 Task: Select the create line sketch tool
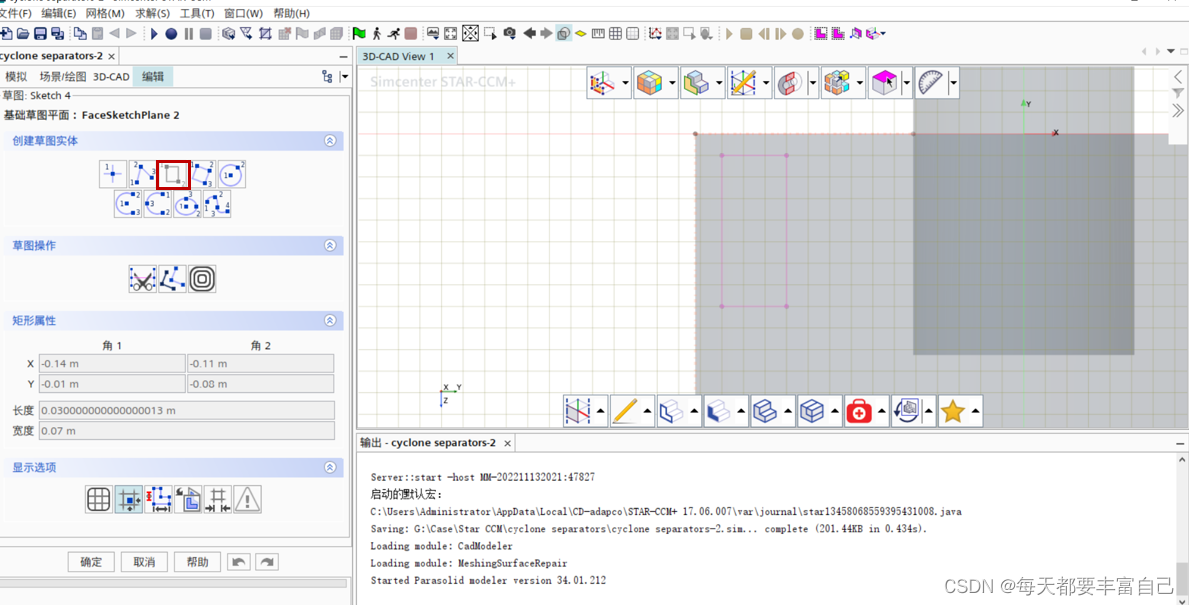pyautogui.click(x=143, y=174)
